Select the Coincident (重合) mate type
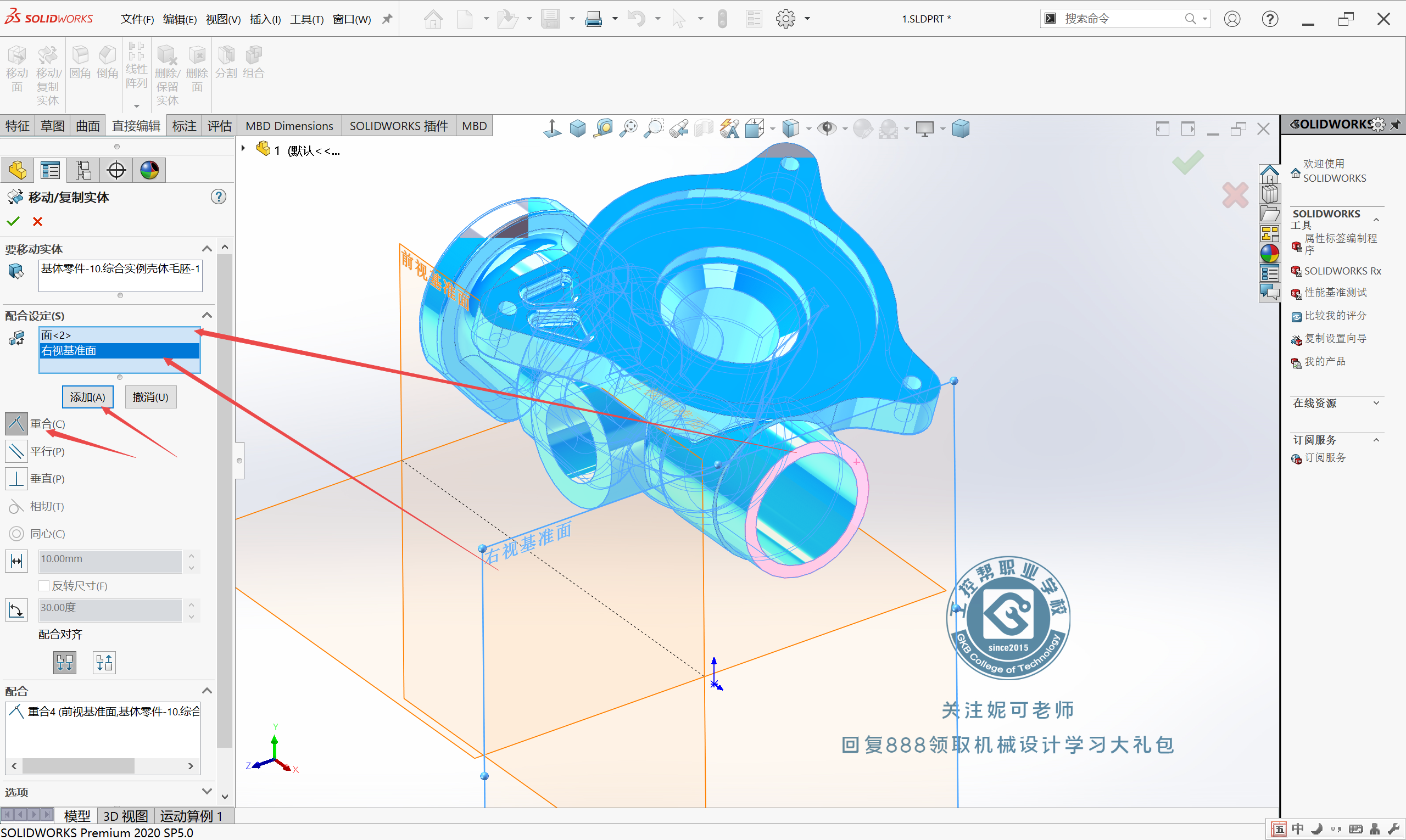This screenshot has height=840, width=1406. [x=16, y=423]
